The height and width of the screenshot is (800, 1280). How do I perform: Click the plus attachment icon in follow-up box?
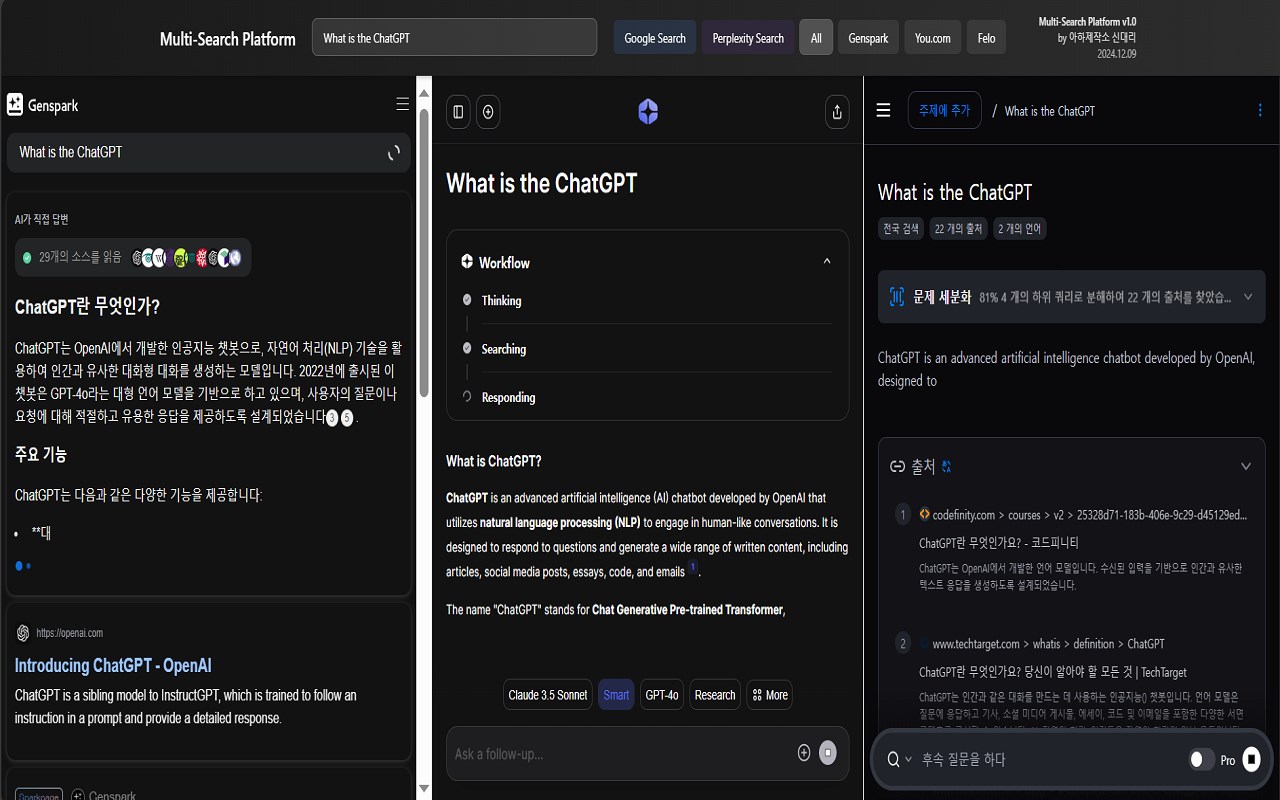coord(804,753)
